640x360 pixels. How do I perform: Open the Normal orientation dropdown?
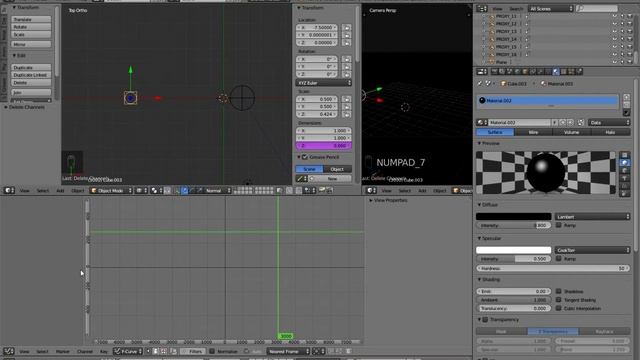(x=218, y=190)
